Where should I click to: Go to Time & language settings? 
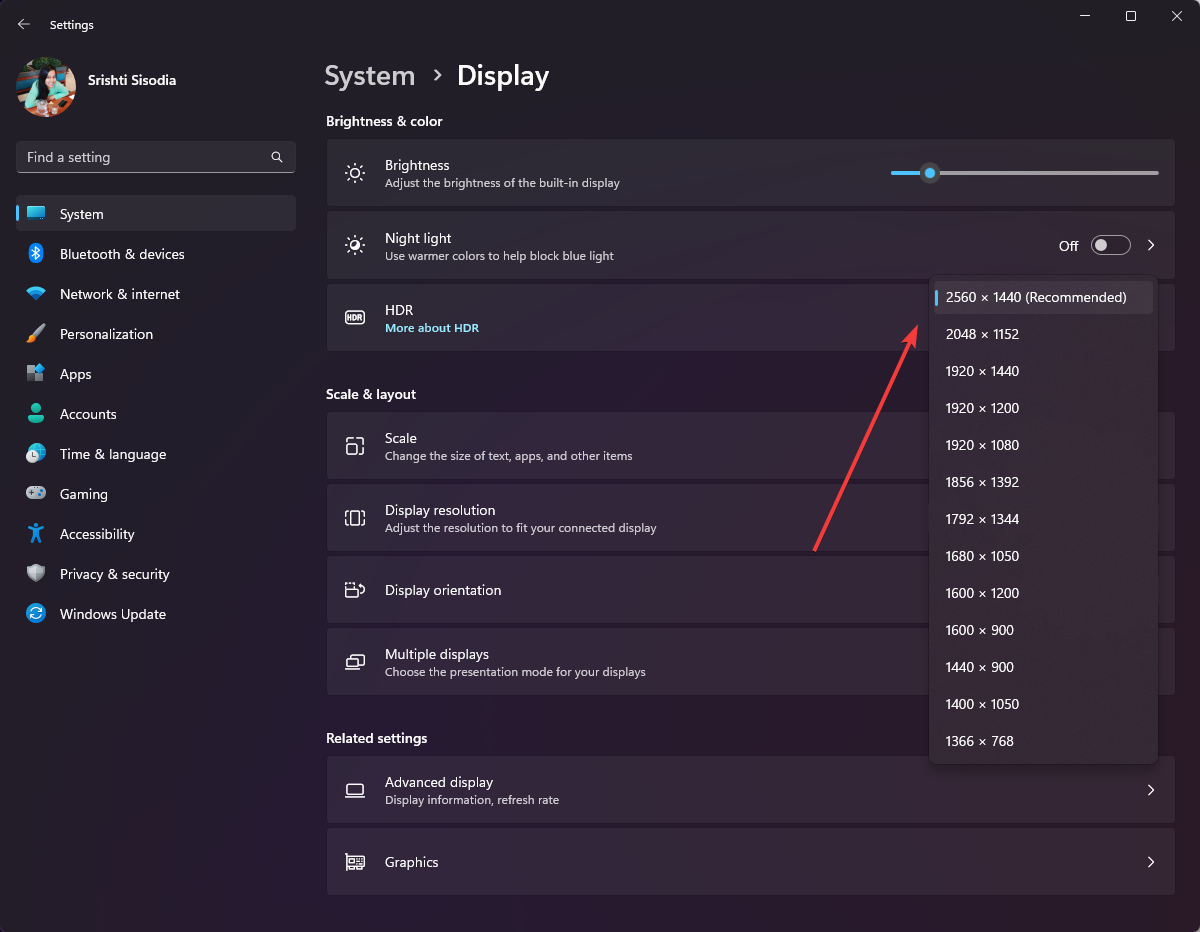tap(113, 454)
